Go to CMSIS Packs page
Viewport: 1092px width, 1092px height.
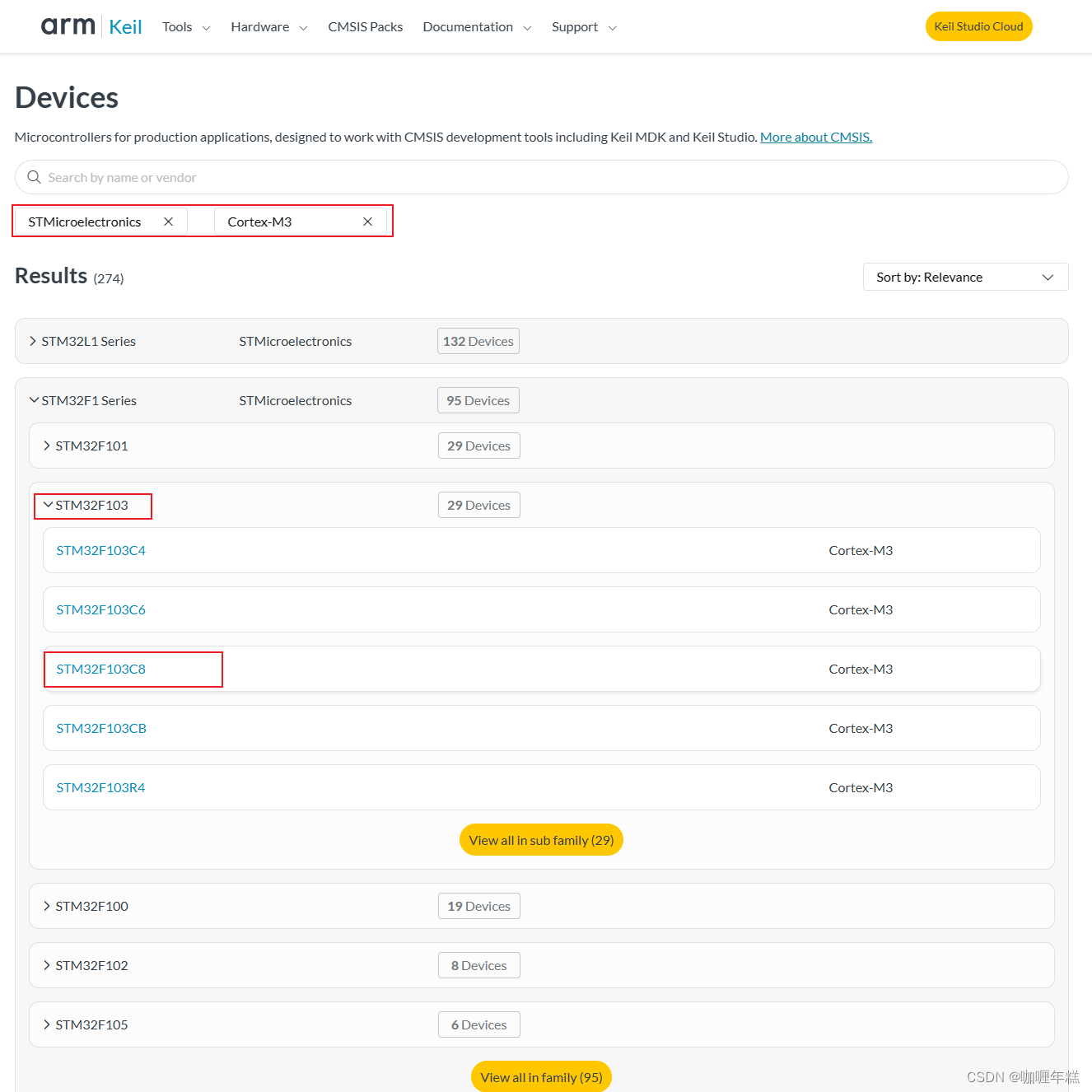pos(366,27)
